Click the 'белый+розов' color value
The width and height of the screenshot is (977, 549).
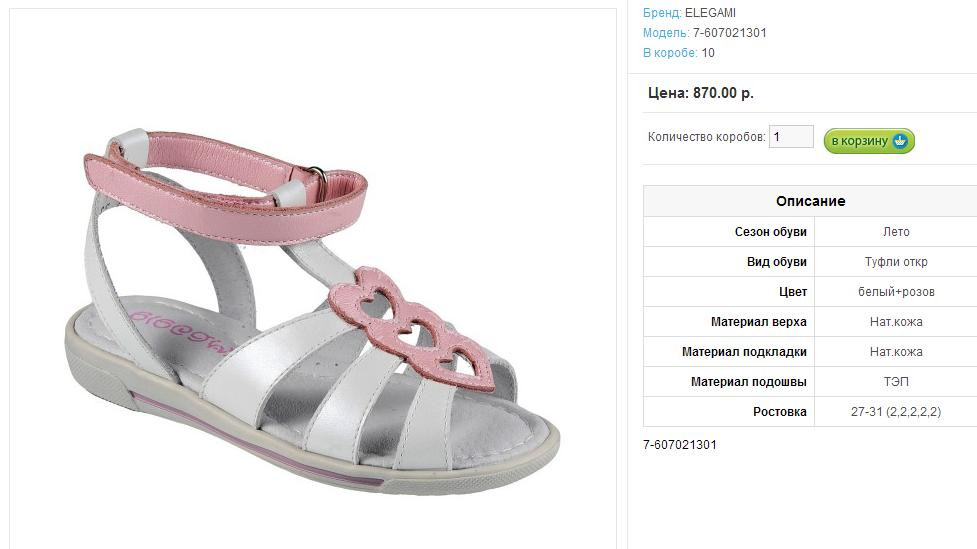(896, 292)
